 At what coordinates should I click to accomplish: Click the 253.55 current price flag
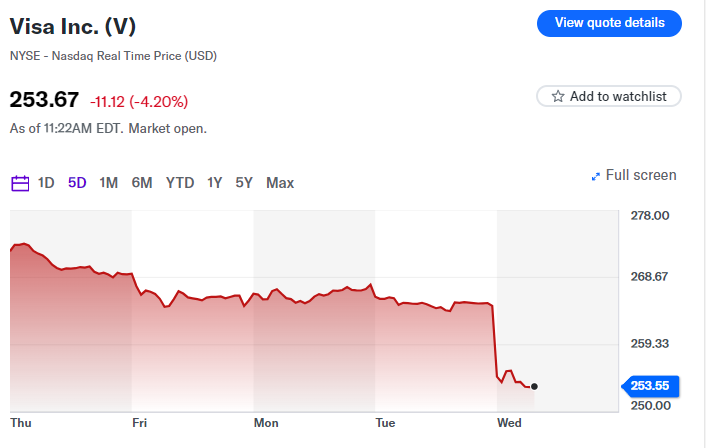[x=650, y=386]
